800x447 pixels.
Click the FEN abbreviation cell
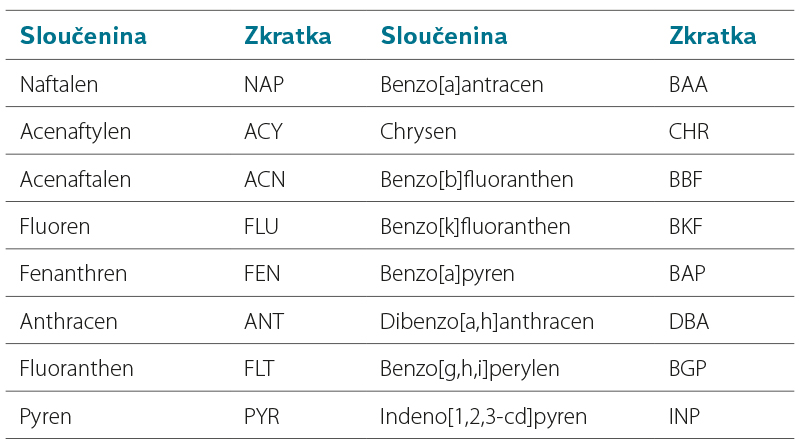(263, 274)
